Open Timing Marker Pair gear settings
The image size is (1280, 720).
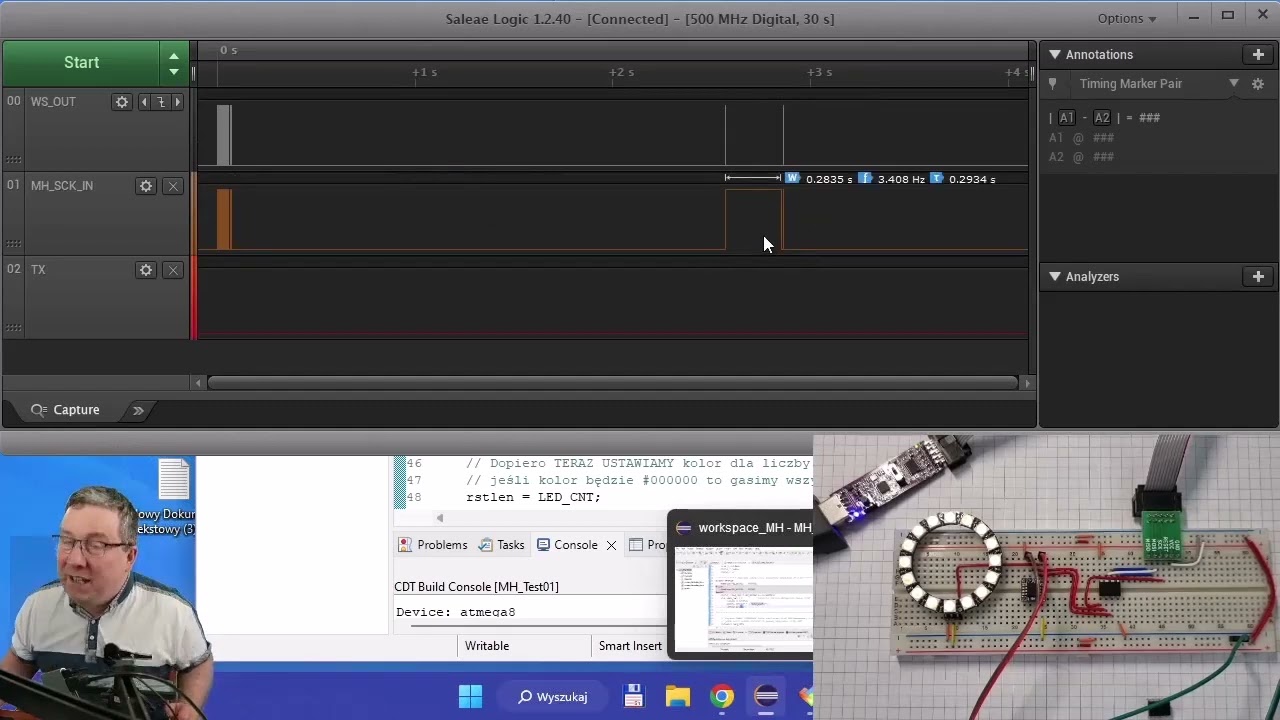coord(1258,84)
